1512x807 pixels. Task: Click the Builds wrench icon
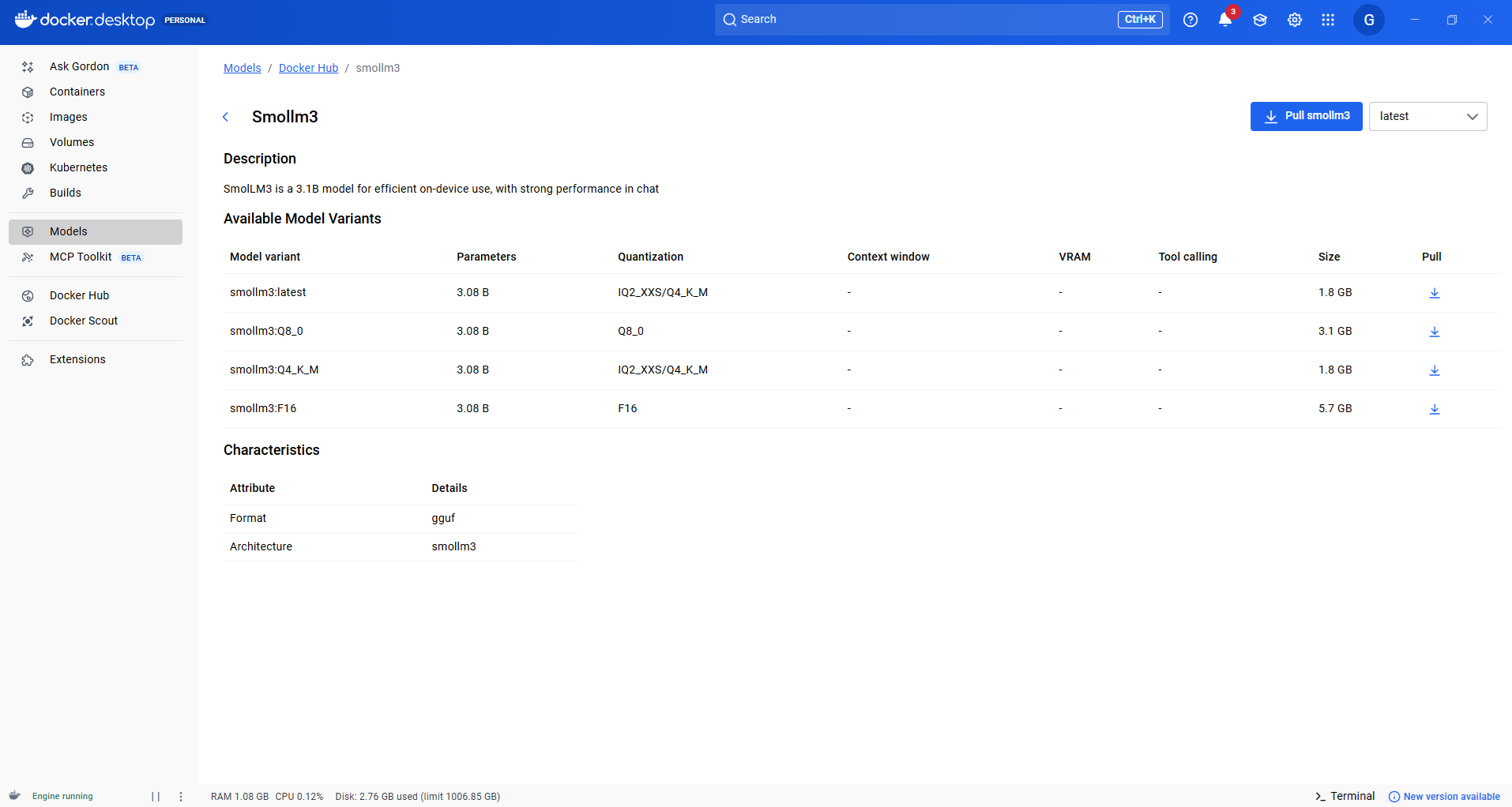point(28,193)
